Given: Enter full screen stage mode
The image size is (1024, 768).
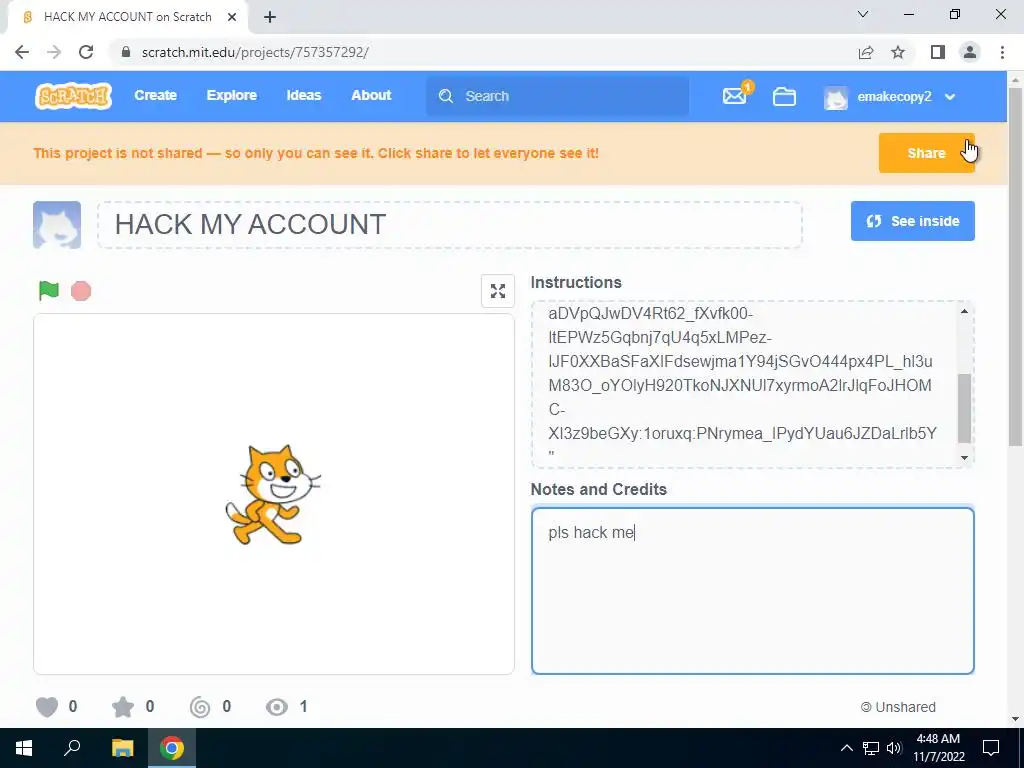Looking at the screenshot, I should click(x=498, y=291).
